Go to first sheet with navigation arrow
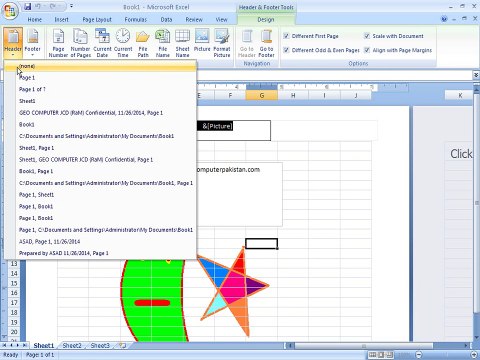This screenshot has width=480, height=360. click(5, 345)
